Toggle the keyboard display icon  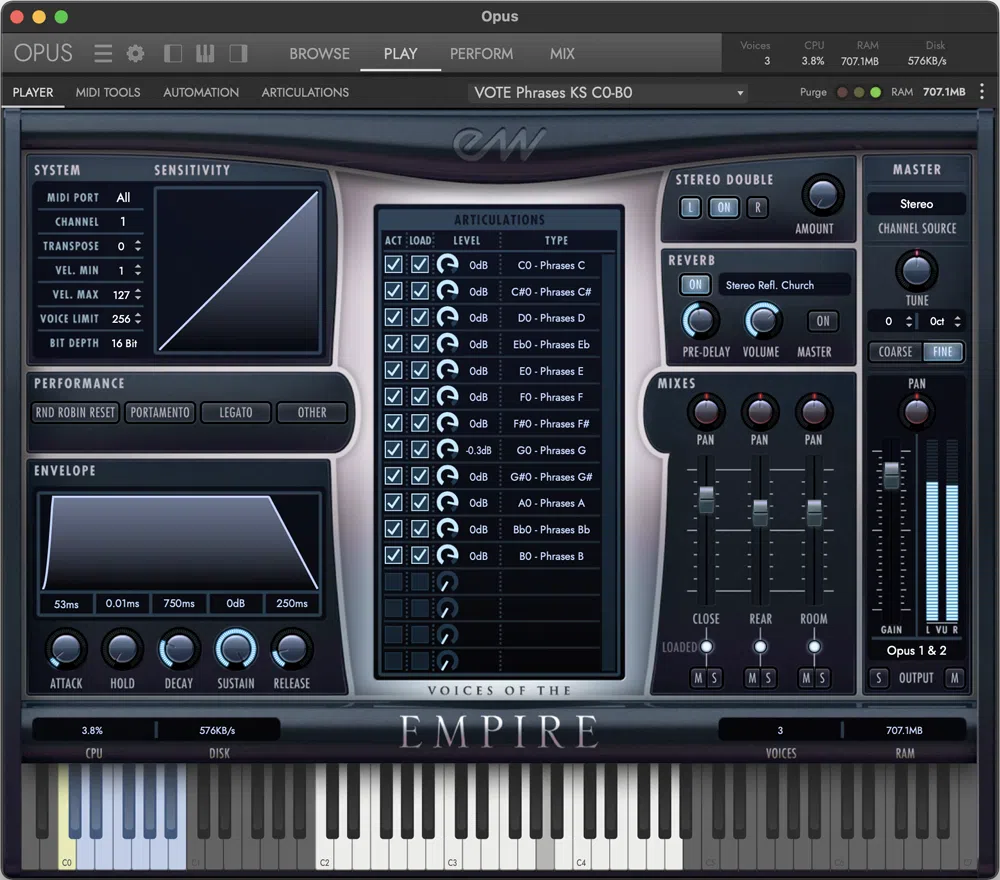pyautogui.click(x=205, y=53)
